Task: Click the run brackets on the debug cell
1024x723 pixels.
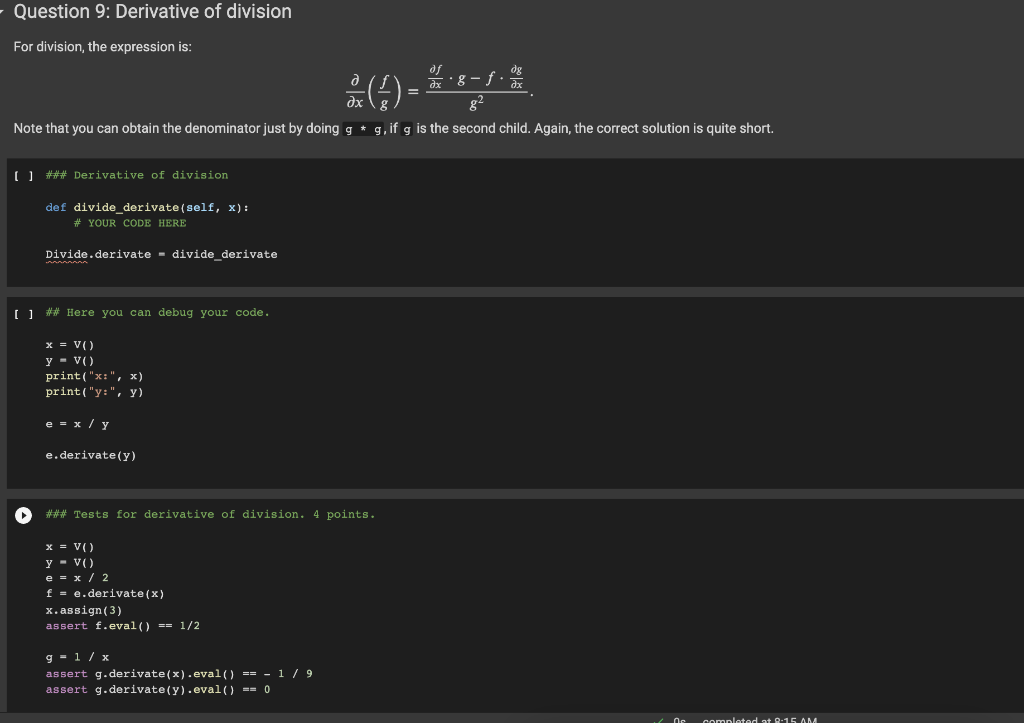Action: tap(19, 312)
